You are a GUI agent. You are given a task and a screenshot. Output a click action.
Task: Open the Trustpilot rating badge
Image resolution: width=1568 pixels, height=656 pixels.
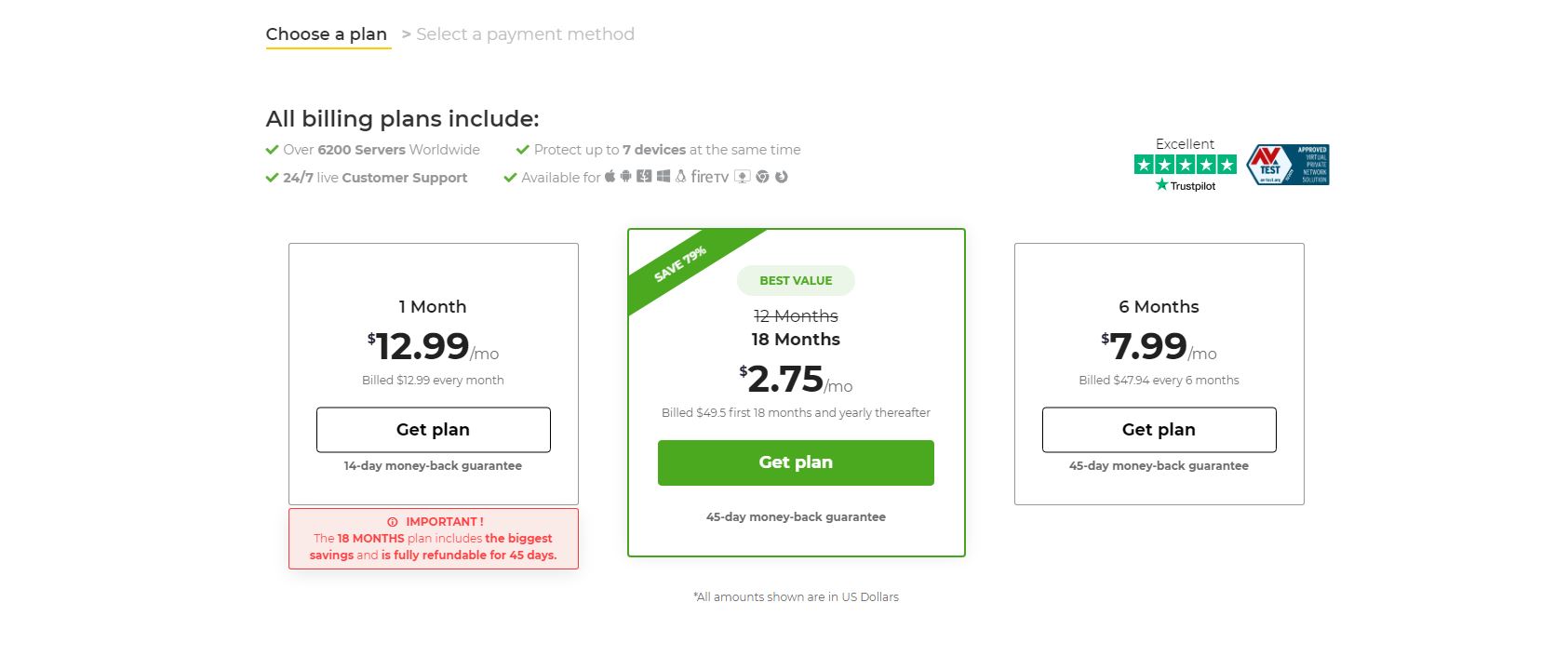click(1185, 165)
